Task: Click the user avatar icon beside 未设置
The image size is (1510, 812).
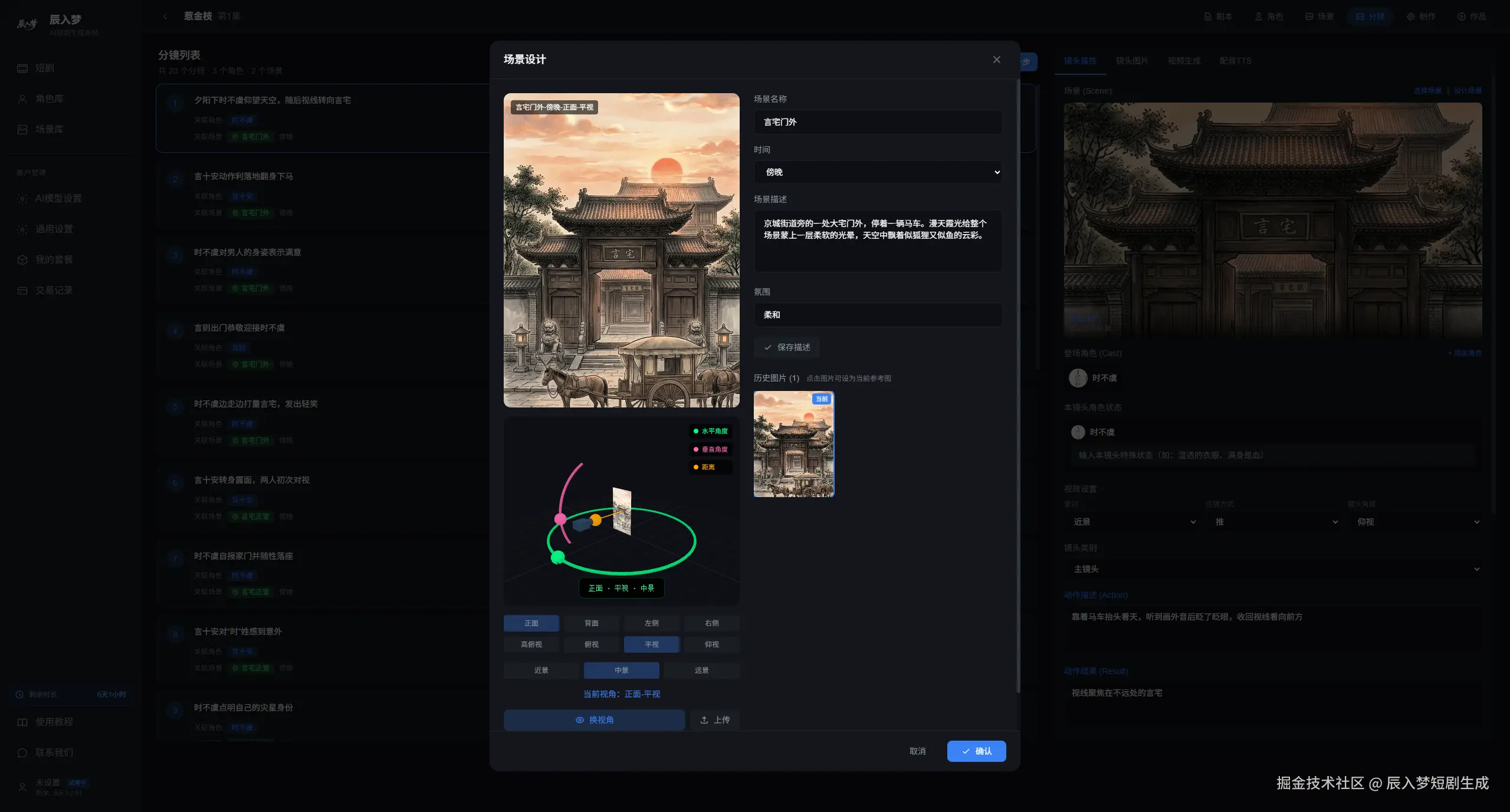Action: tap(22, 787)
